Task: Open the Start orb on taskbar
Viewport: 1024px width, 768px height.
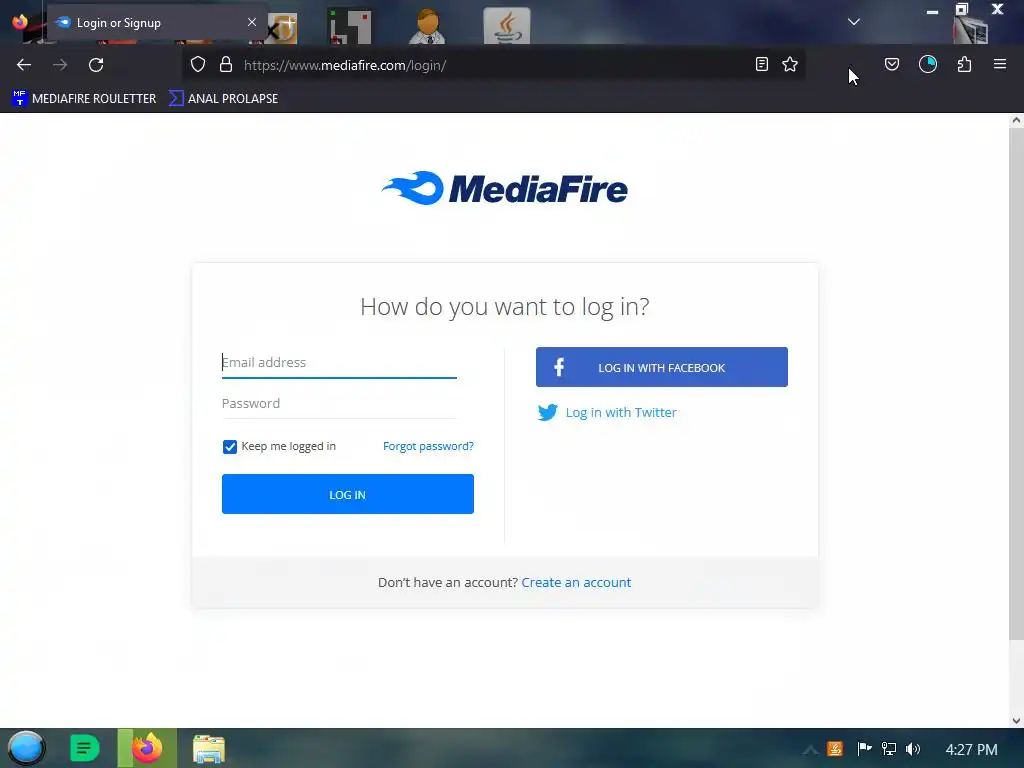Action: (x=26, y=748)
